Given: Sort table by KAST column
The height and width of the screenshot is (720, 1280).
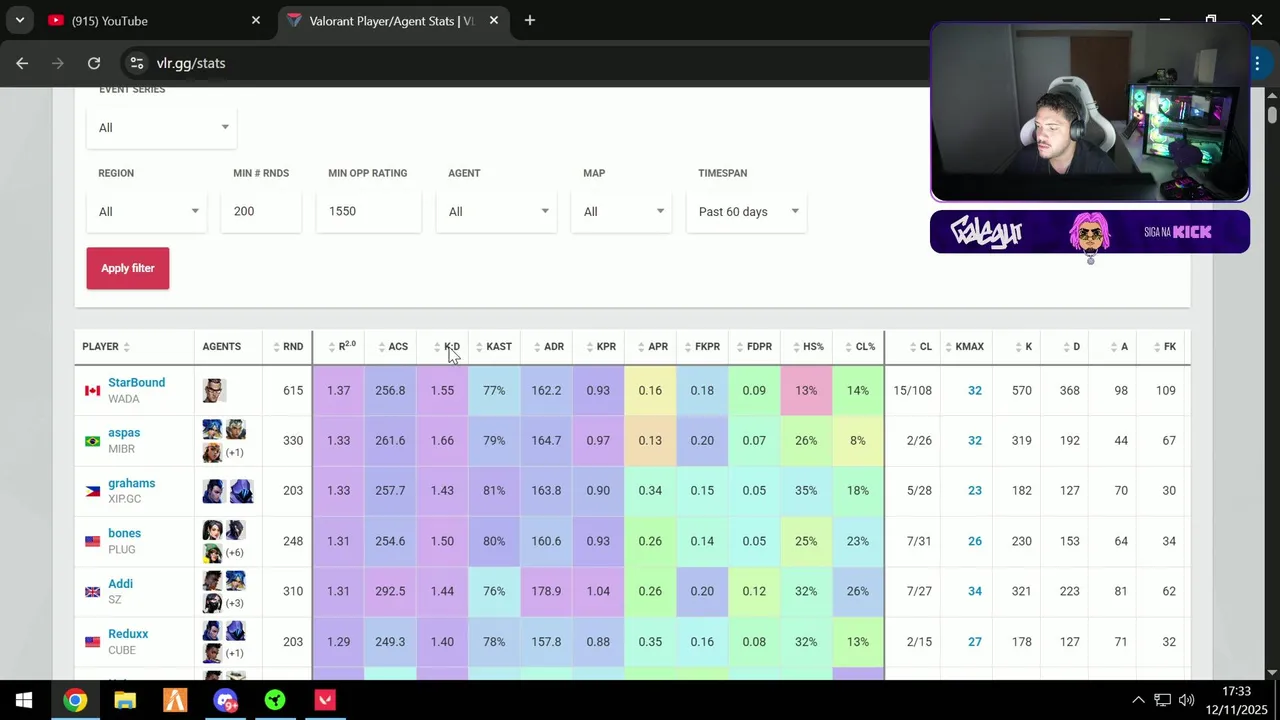Looking at the screenshot, I should [x=494, y=347].
